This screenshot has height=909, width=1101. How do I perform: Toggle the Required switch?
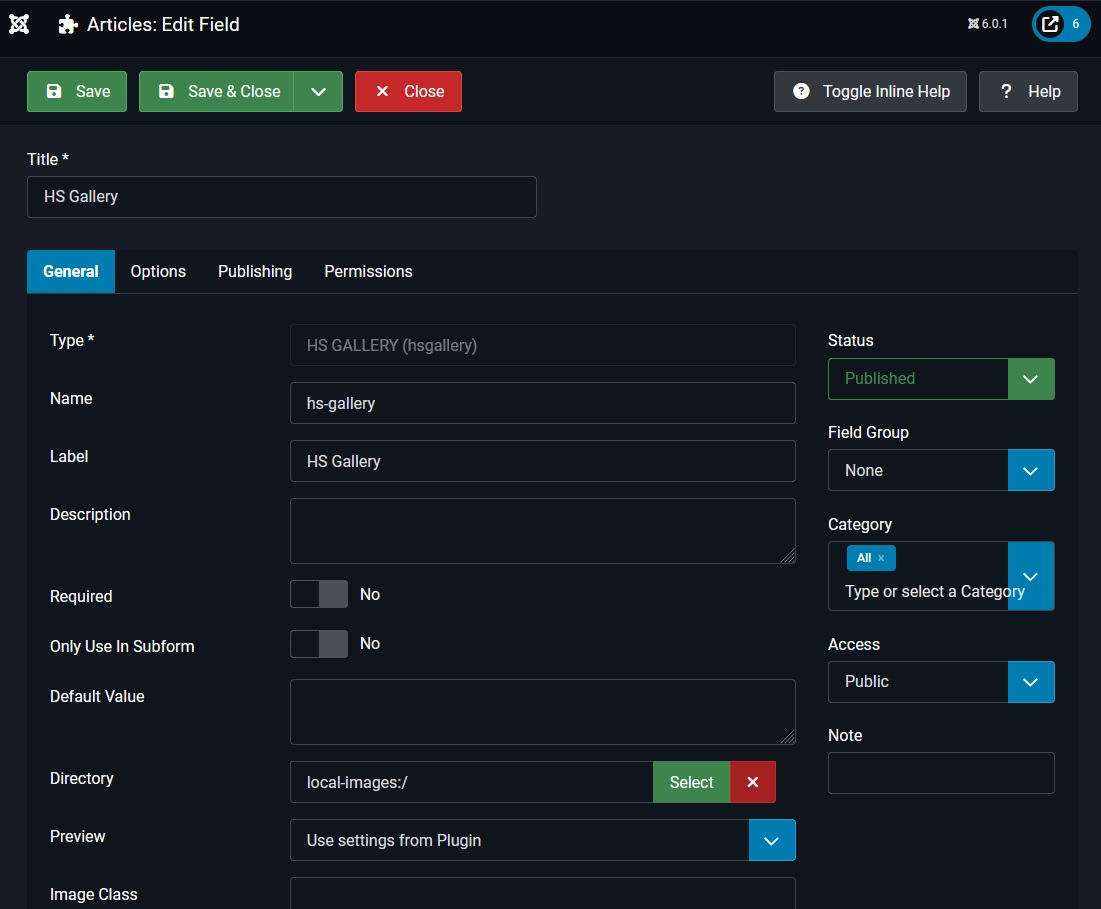(319, 595)
